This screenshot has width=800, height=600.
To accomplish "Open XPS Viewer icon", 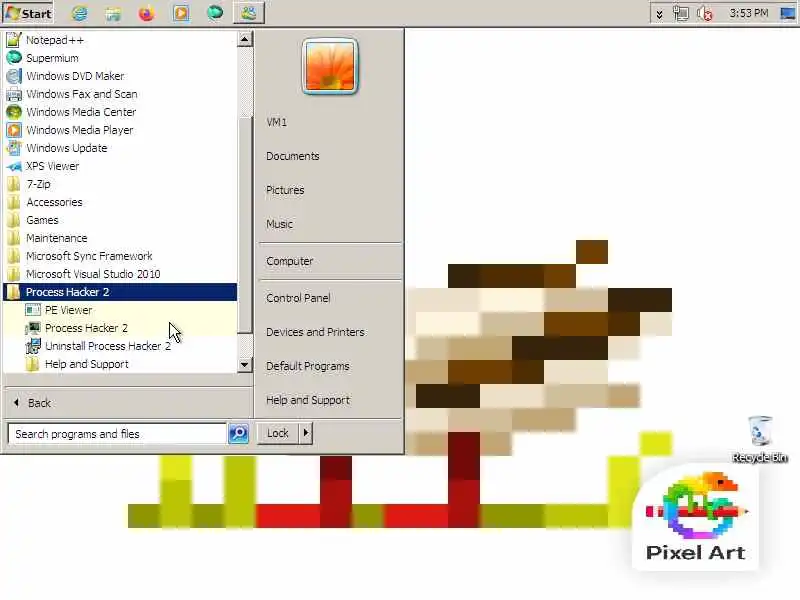I will click(14, 166).
